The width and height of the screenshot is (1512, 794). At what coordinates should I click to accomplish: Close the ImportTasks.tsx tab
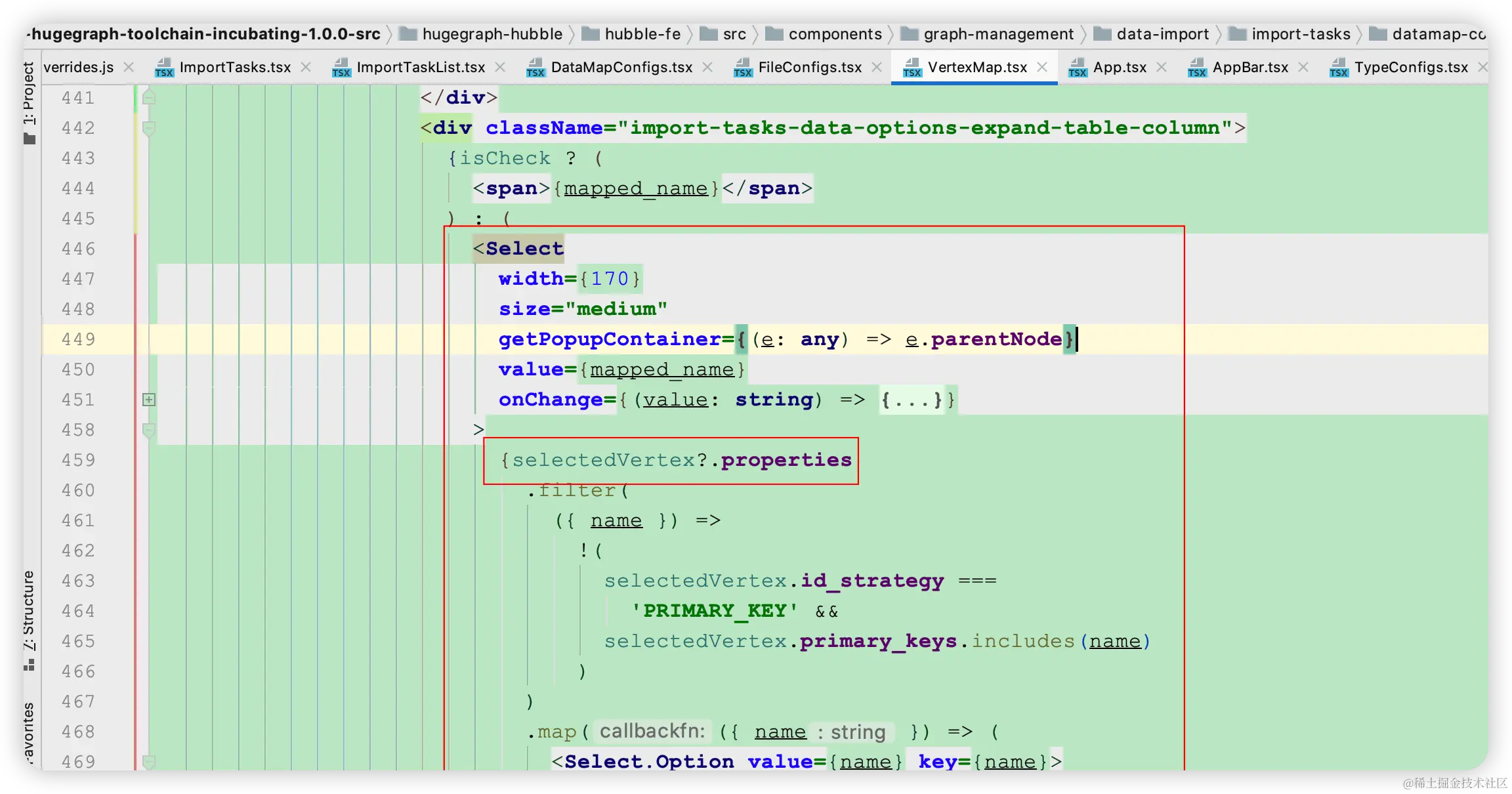(x=306, y=67)
